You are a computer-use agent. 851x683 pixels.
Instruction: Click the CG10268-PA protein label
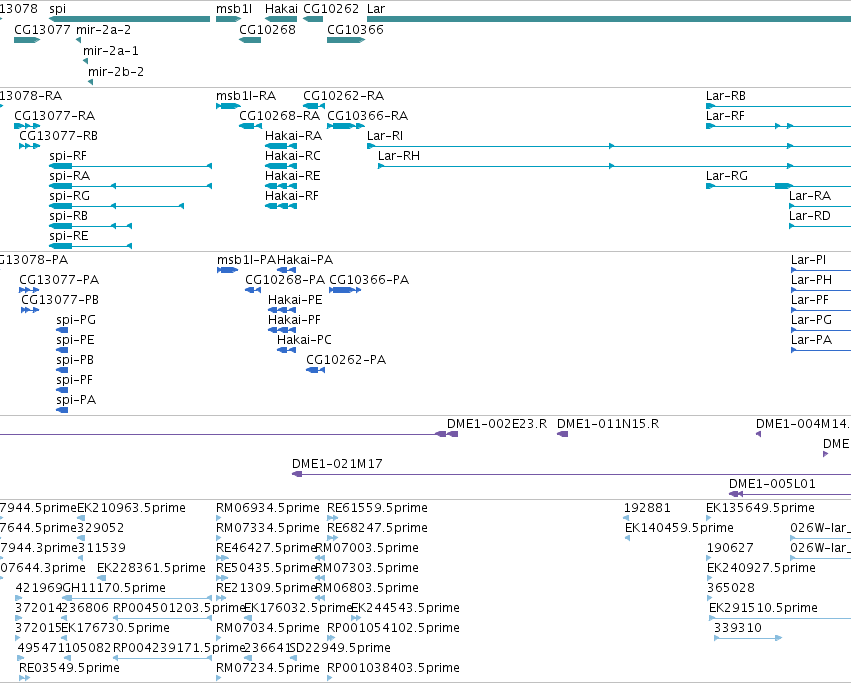tap(285, 280)
